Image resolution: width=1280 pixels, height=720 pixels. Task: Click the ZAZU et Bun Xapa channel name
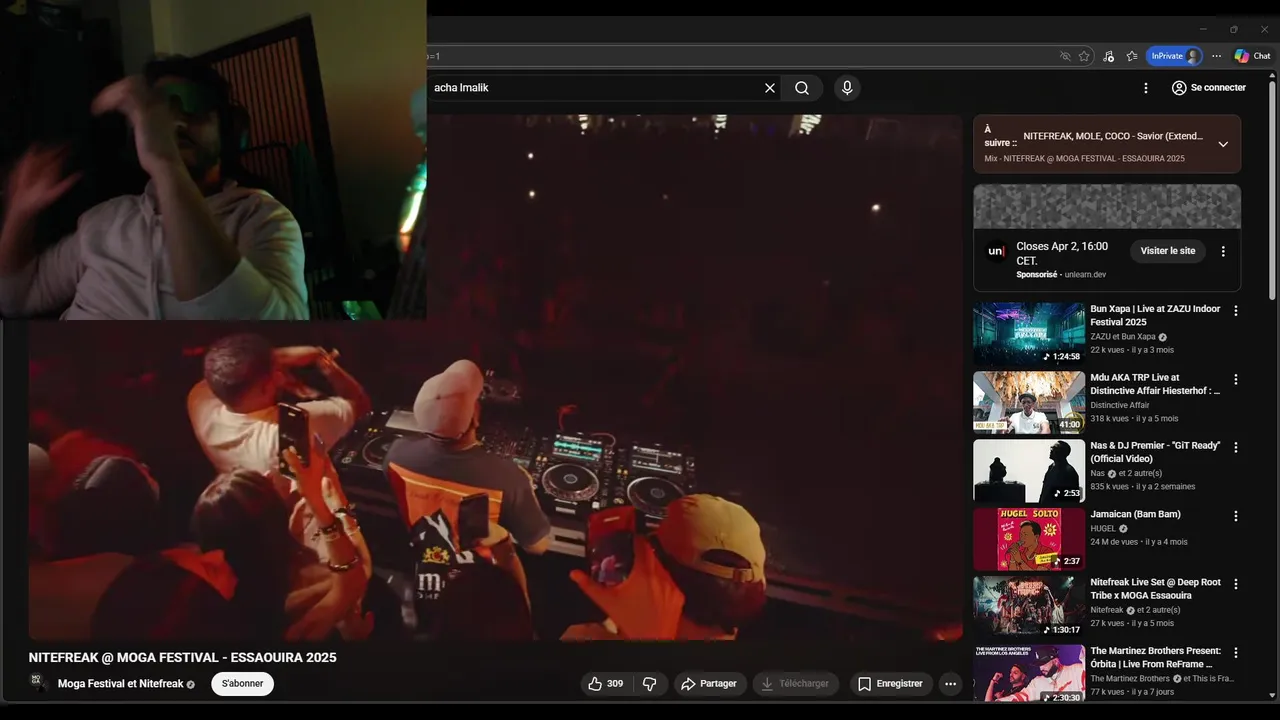(1123, 337)
